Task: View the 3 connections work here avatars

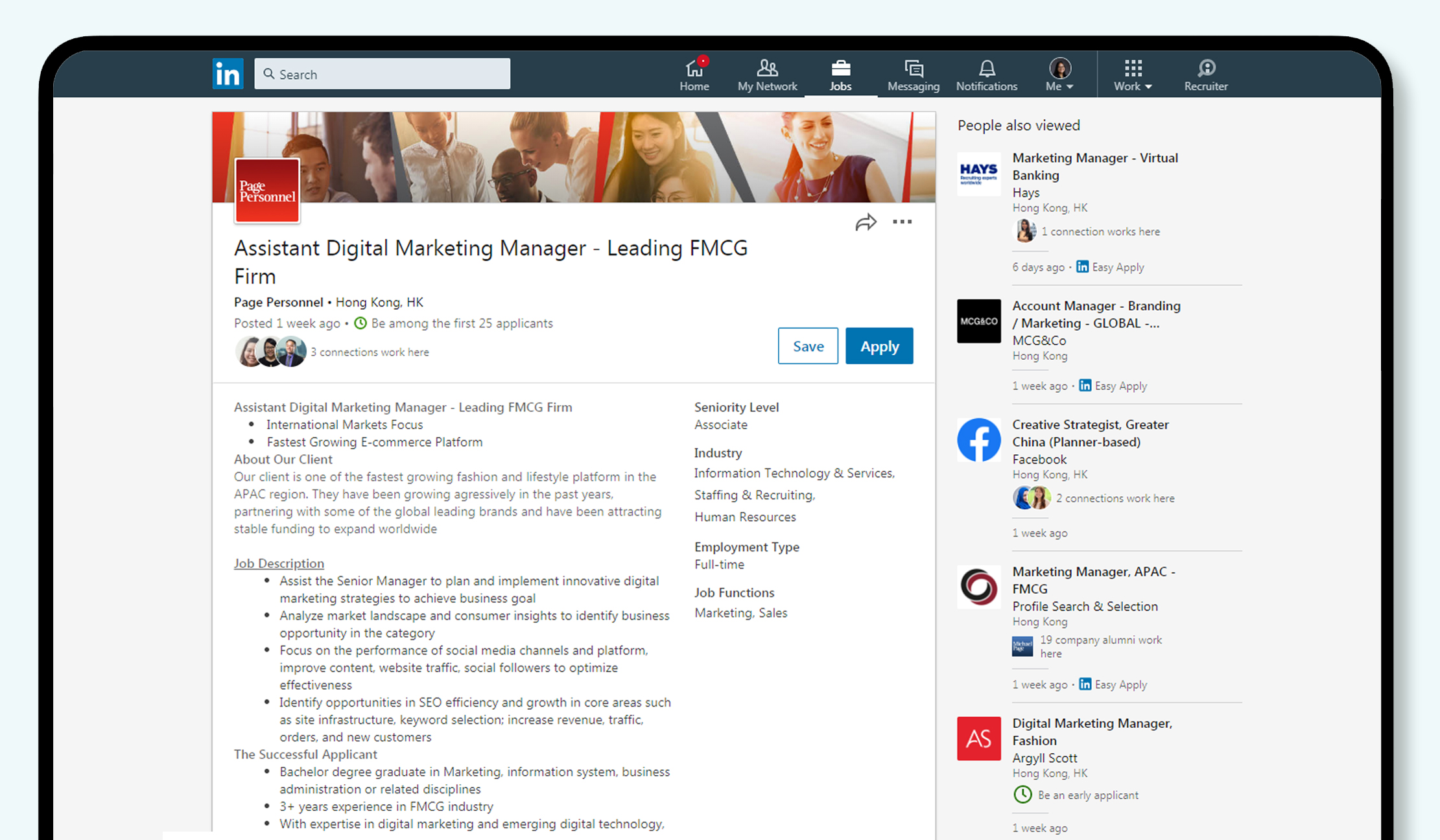Action: (270, 352)
